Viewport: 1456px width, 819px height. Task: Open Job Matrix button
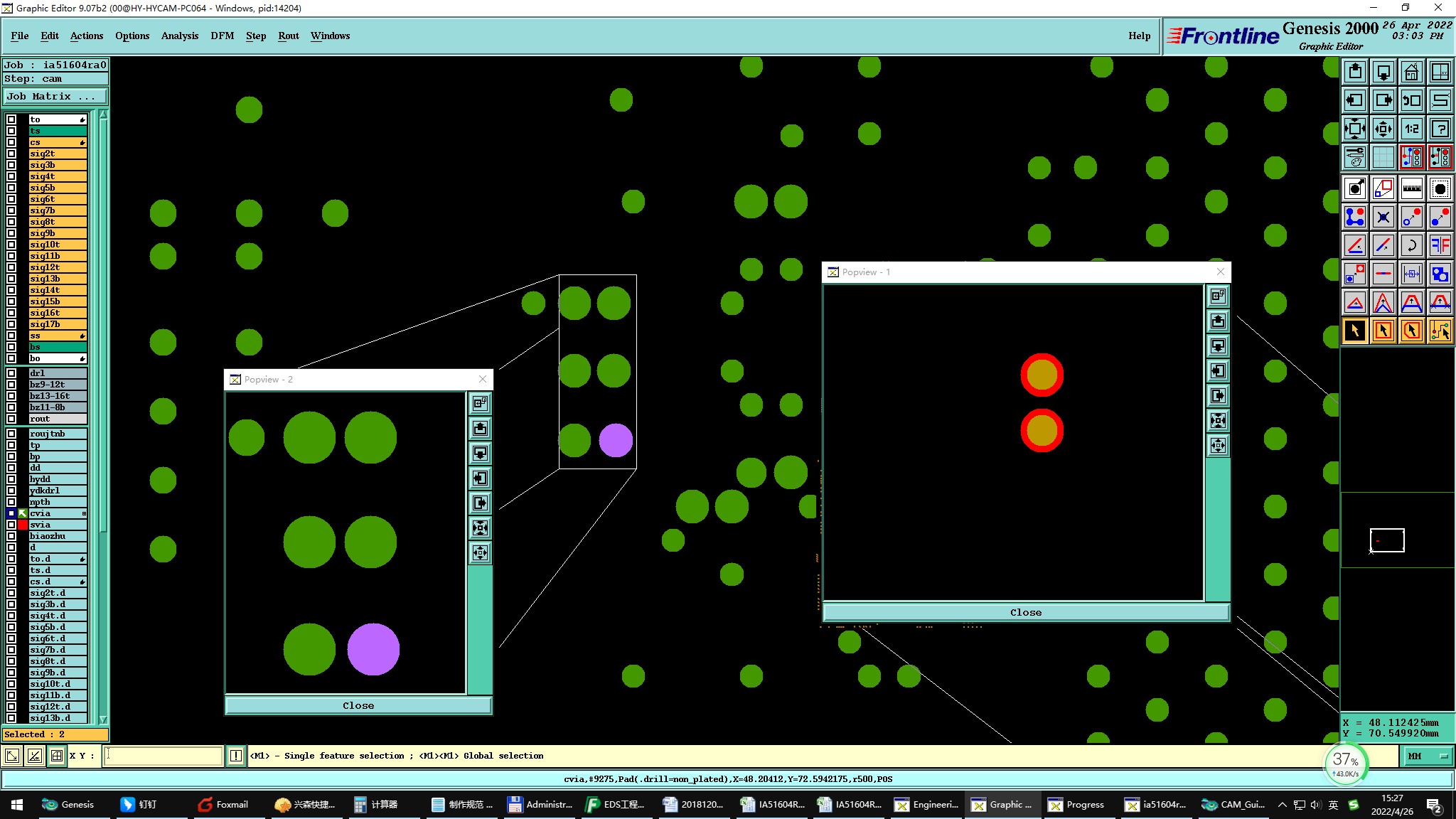tap(55, 96)
